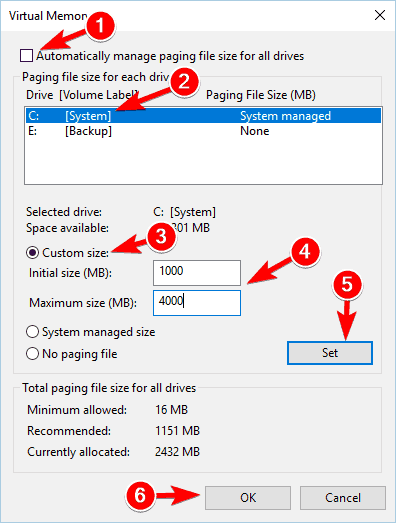Screen dimensions: 396x523
Task: Select the No paging file option
Action: (x=32, y=354)
